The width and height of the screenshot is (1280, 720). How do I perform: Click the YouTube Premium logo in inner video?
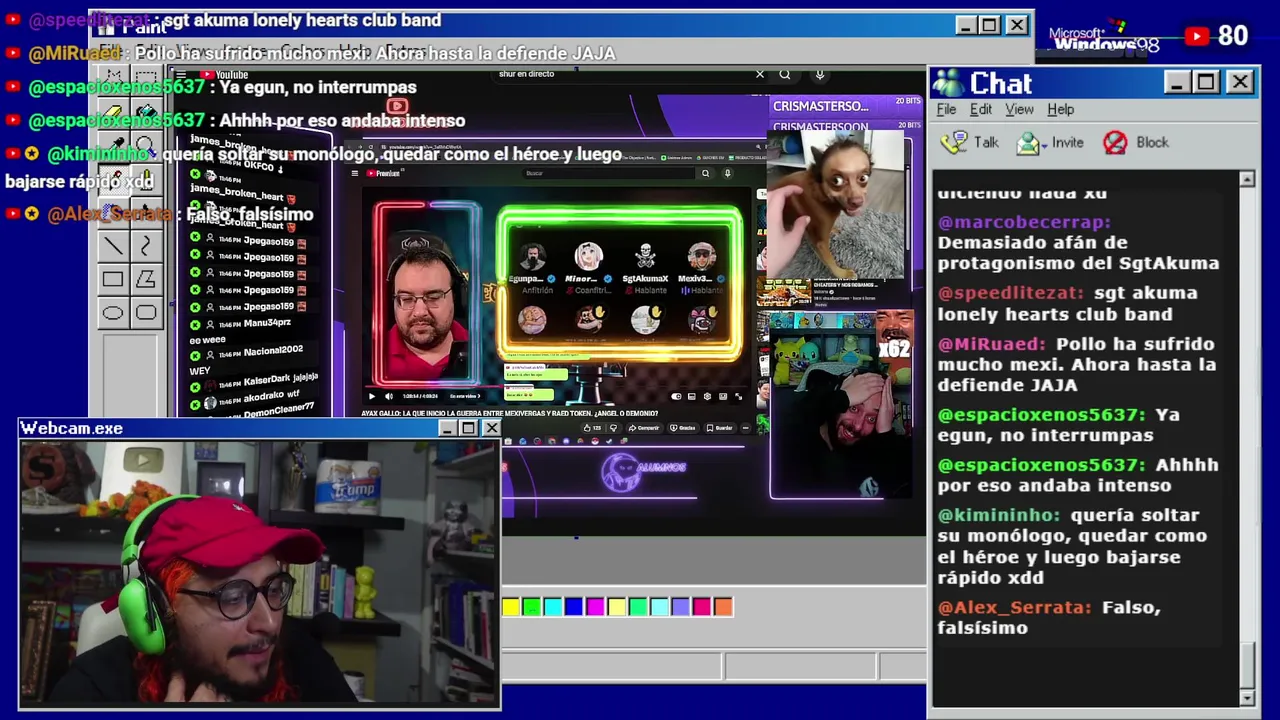tap(383, 173)
